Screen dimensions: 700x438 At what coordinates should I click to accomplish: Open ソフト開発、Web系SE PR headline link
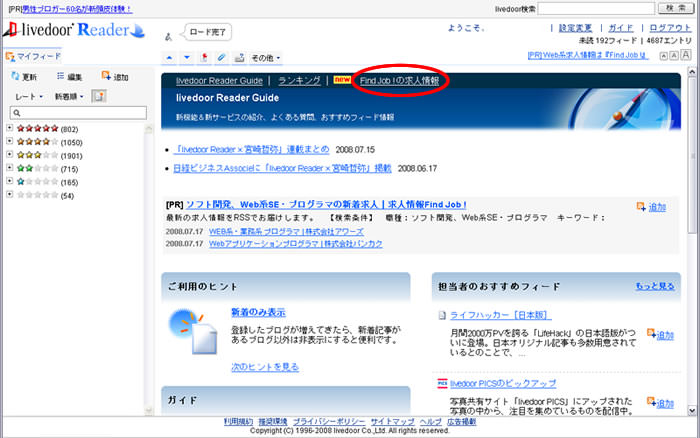pyautogui.click(x=326, y=204)
